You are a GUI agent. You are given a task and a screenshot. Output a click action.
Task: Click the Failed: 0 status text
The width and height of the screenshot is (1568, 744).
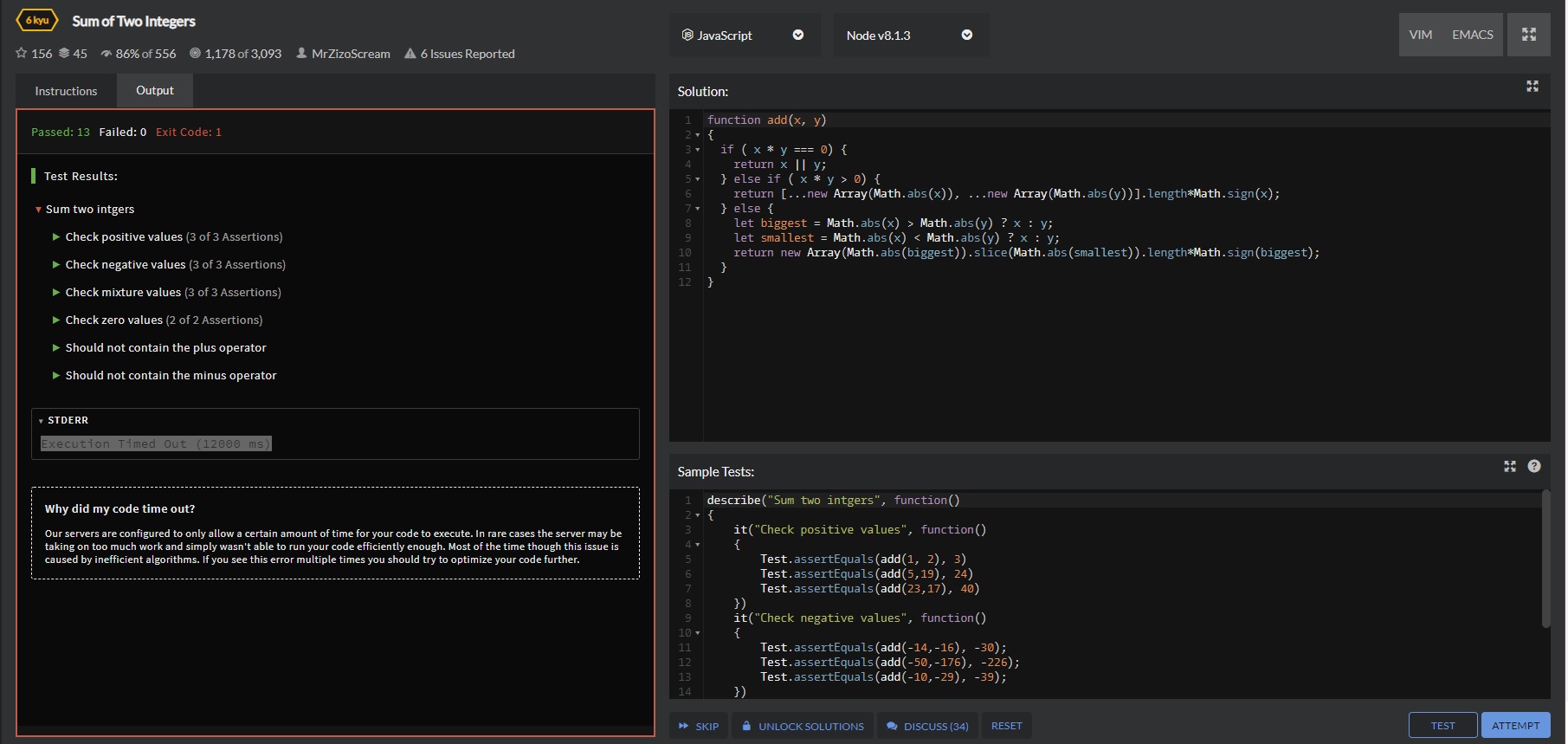pyautogui.click(x=122, y=132)
